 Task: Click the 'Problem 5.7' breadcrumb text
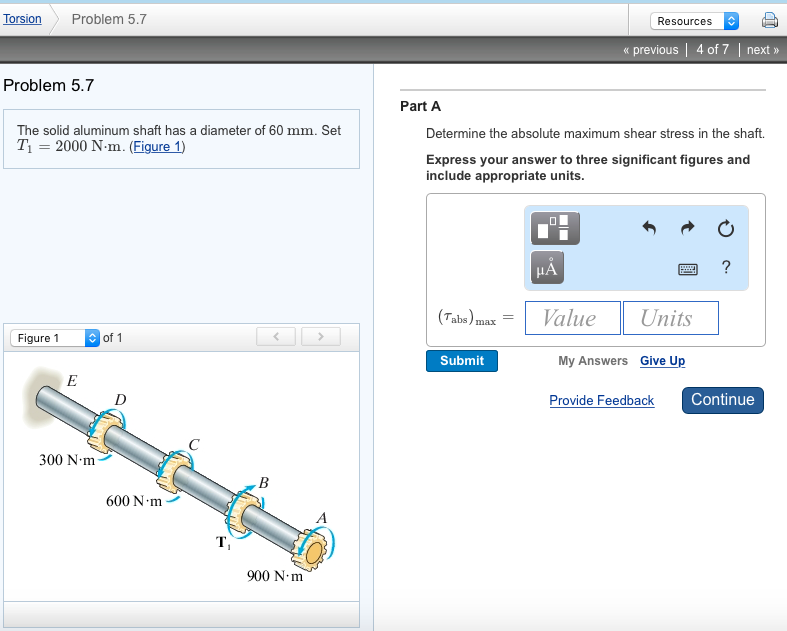point(109,19)
